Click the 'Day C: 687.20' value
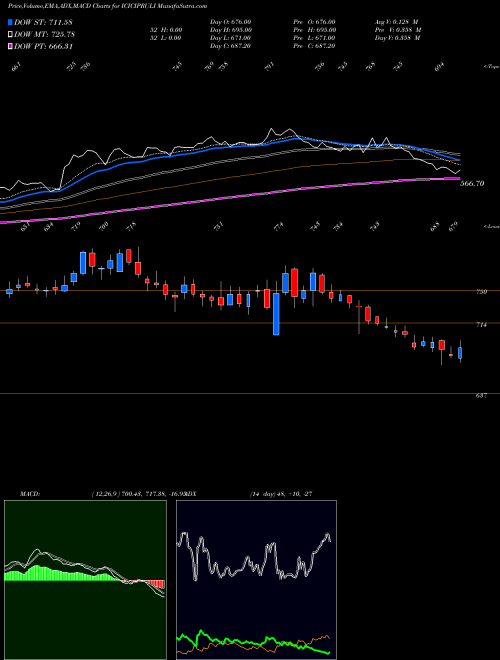The width and height of the screenshot is (500, 660). tap(230, 46)
